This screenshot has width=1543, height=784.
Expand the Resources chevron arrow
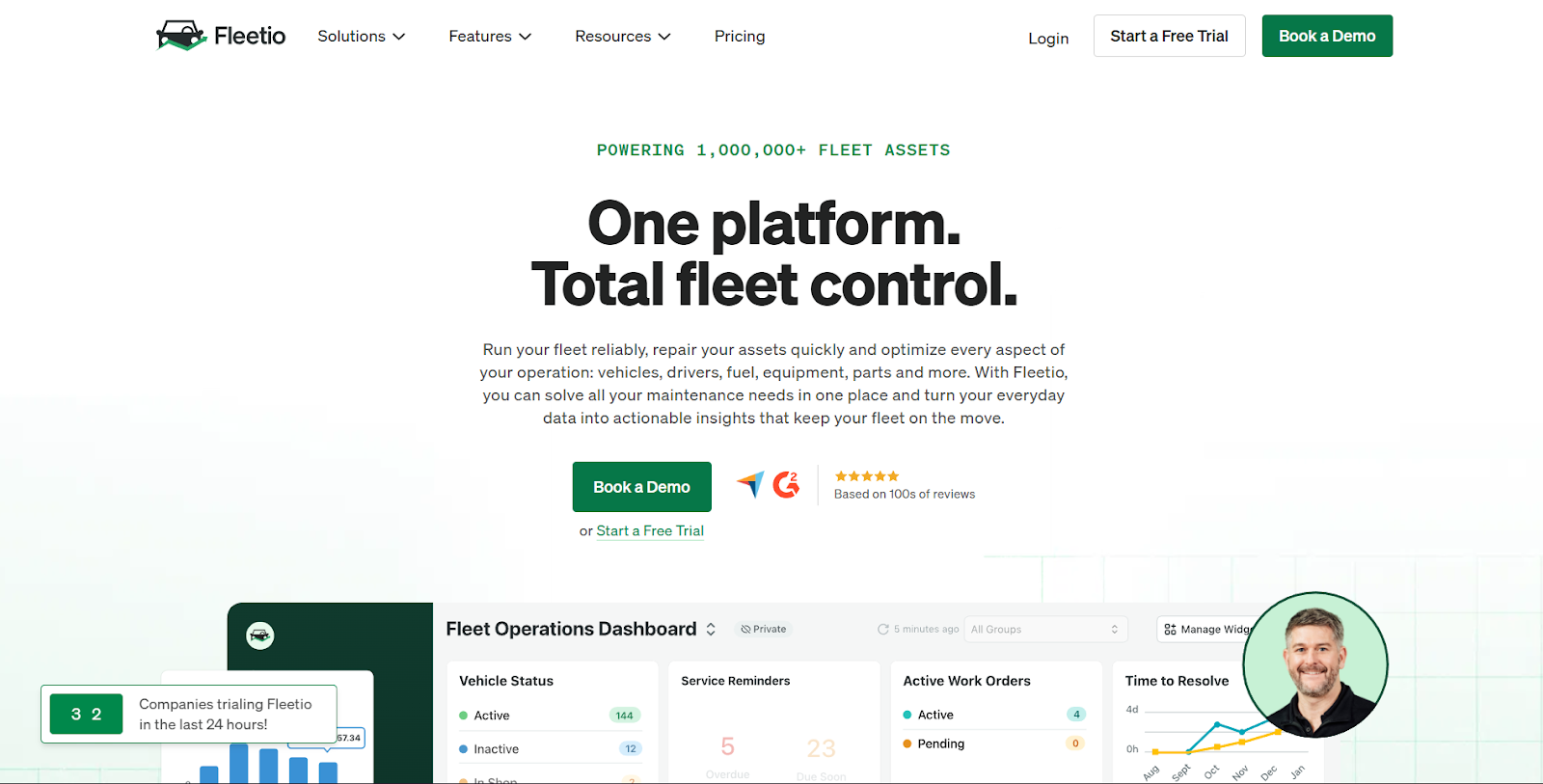click(664, 37)
